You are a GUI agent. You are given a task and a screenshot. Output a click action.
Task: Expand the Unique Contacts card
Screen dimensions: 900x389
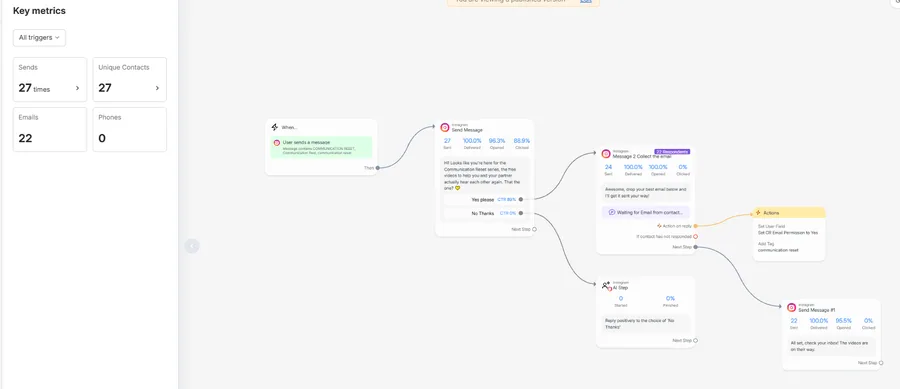click(x=130, y=79)
